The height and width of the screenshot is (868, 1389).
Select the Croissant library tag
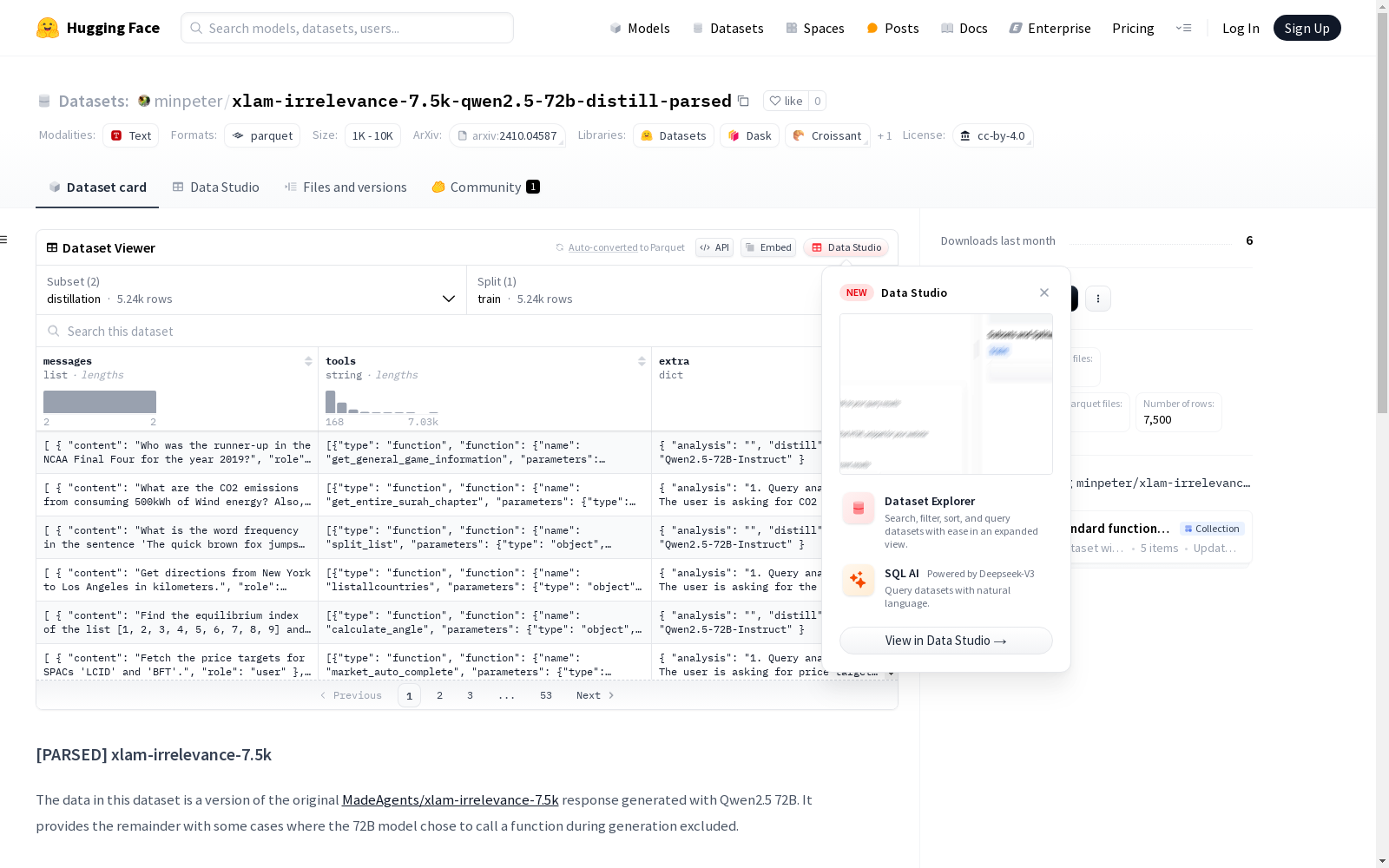827,135
